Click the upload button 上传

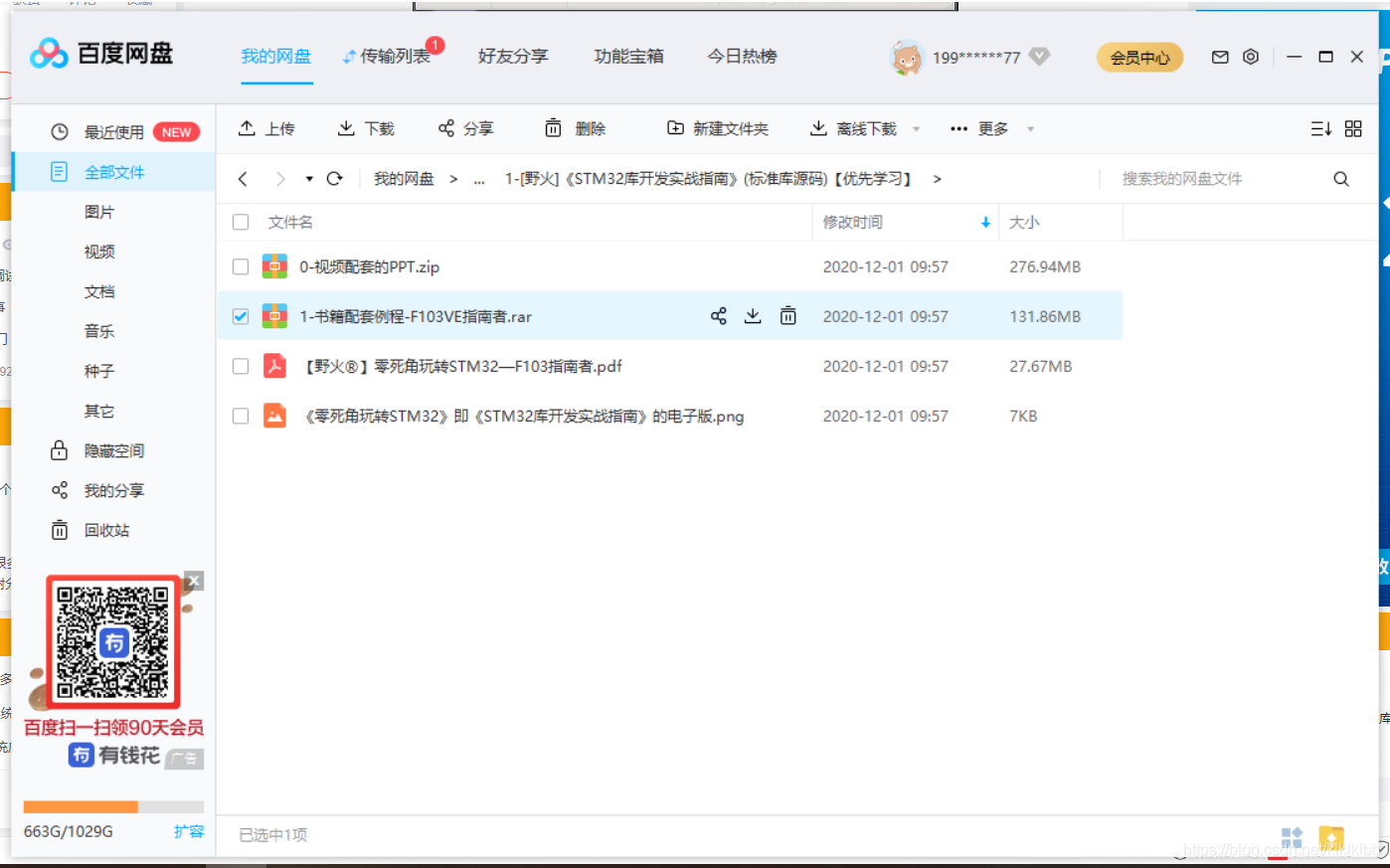pos(266,128)
